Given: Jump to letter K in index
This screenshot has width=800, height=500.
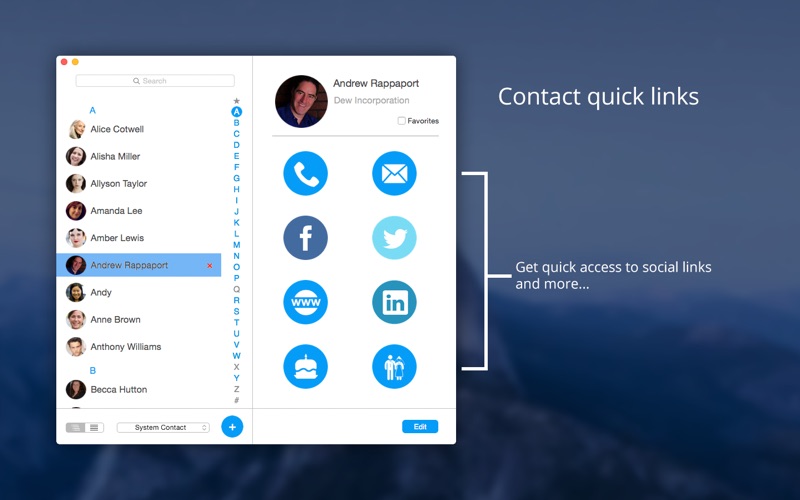Looking at the screenshot, I should coord(236,222).
